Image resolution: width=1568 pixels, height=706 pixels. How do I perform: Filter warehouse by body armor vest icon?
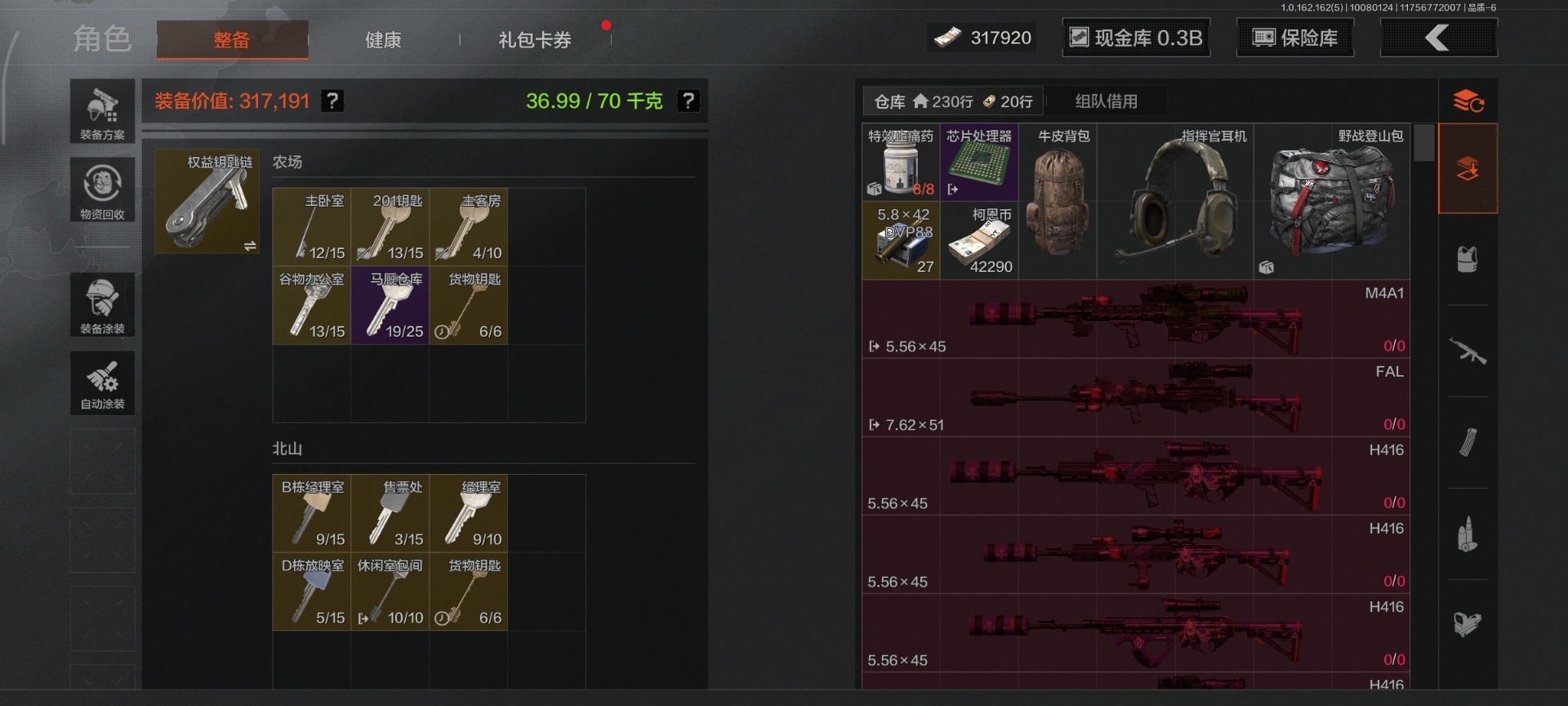click(x=1468, y=260)
